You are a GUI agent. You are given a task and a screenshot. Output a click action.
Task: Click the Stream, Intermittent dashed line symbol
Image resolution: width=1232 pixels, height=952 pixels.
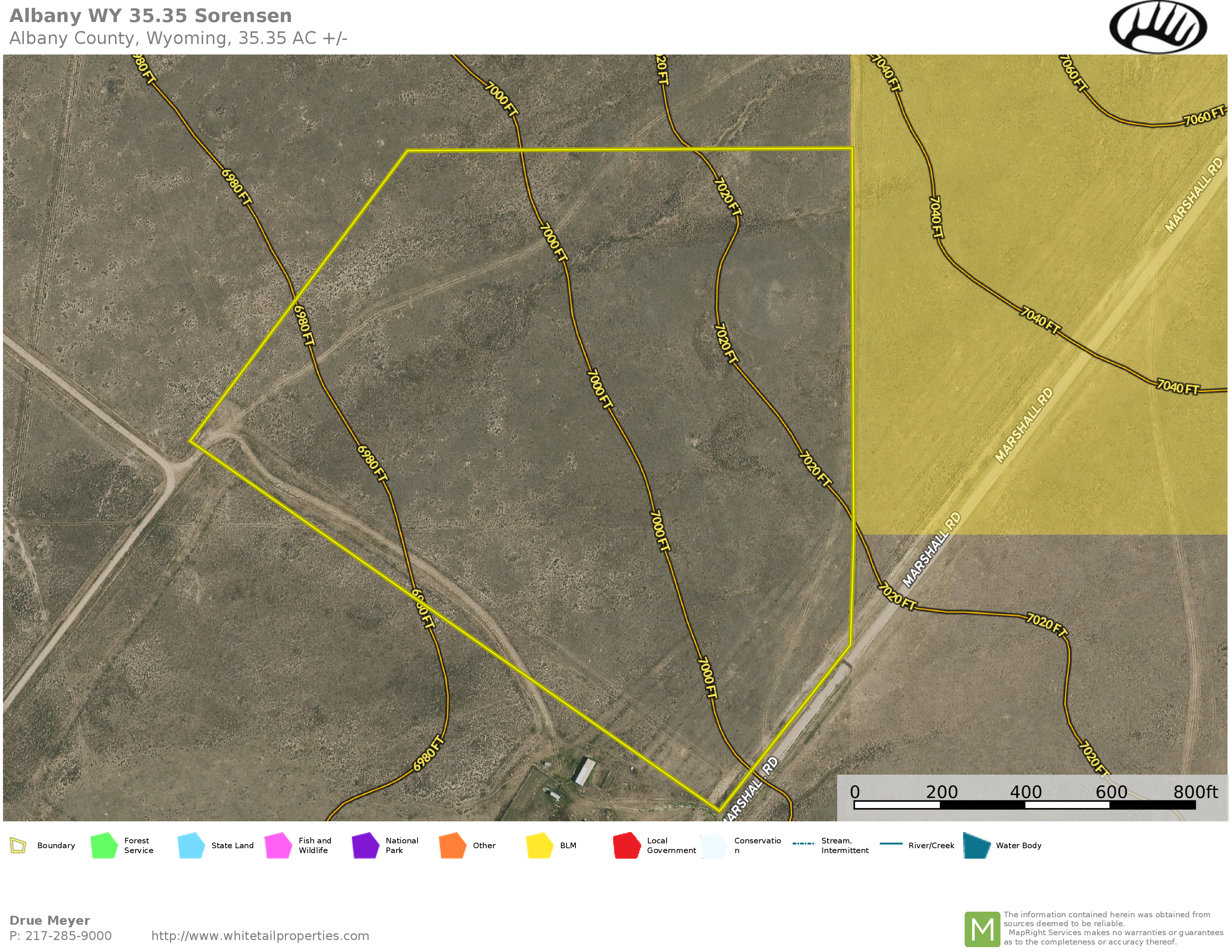point(803,844)
